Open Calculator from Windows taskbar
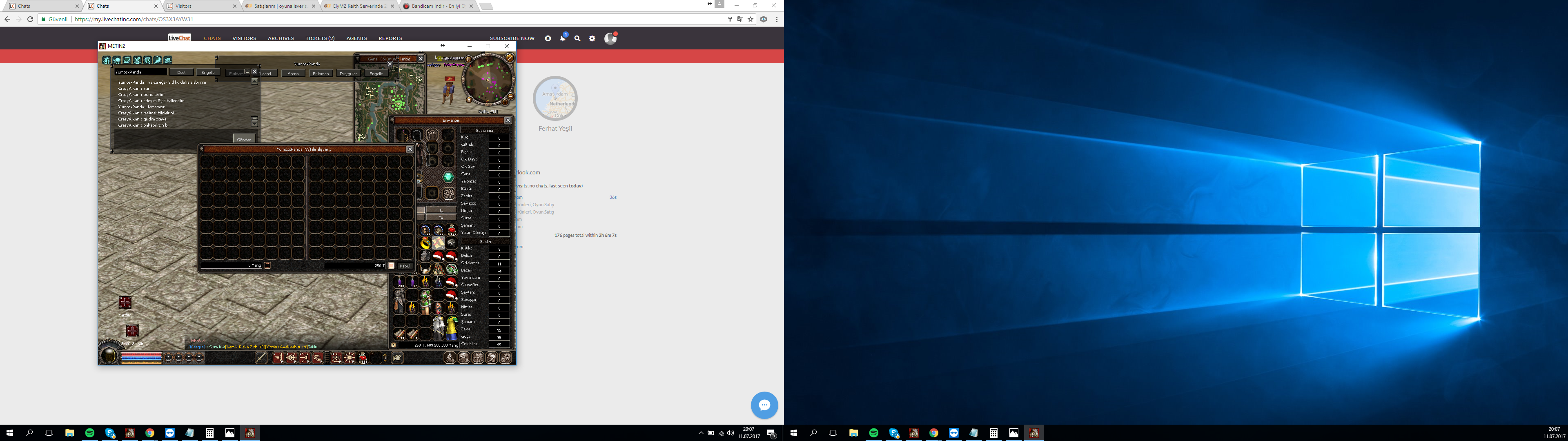Screen dimensions: 1568x441 [x=210, y=433]
